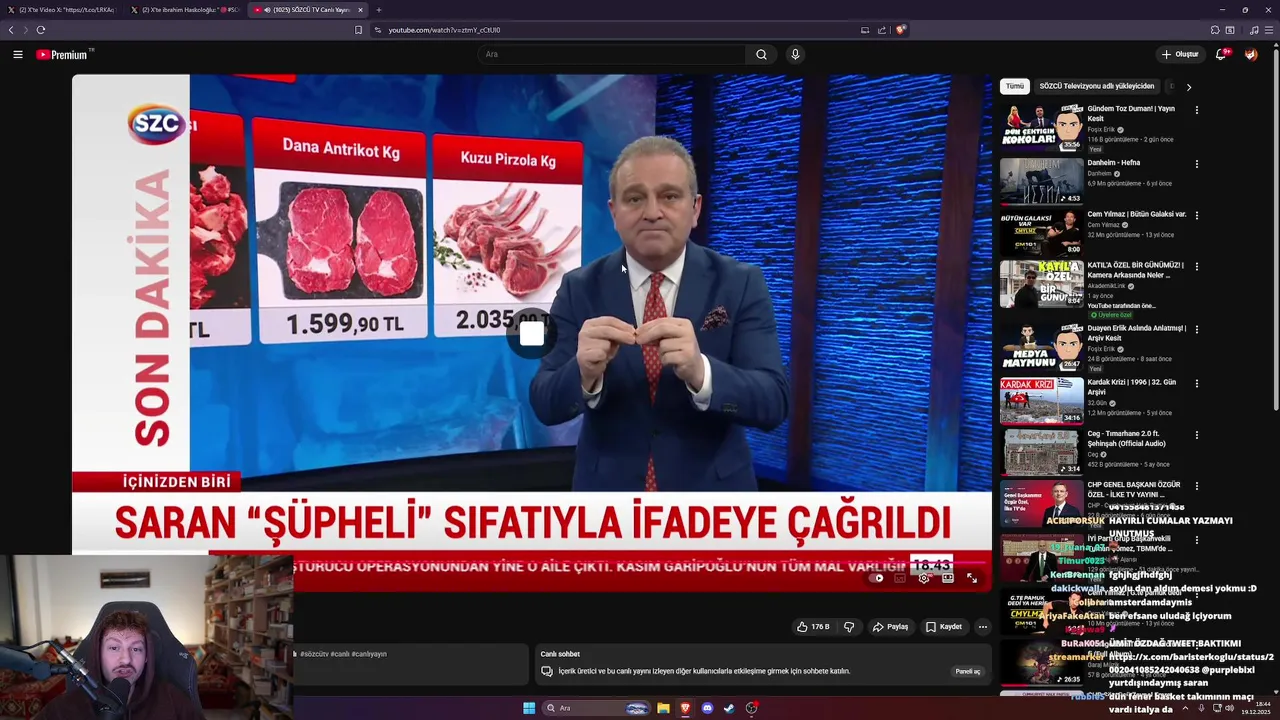1280x720 pixels.
Task: Close the SÖZCÜ TV browser tab
Action: (360, 10)
